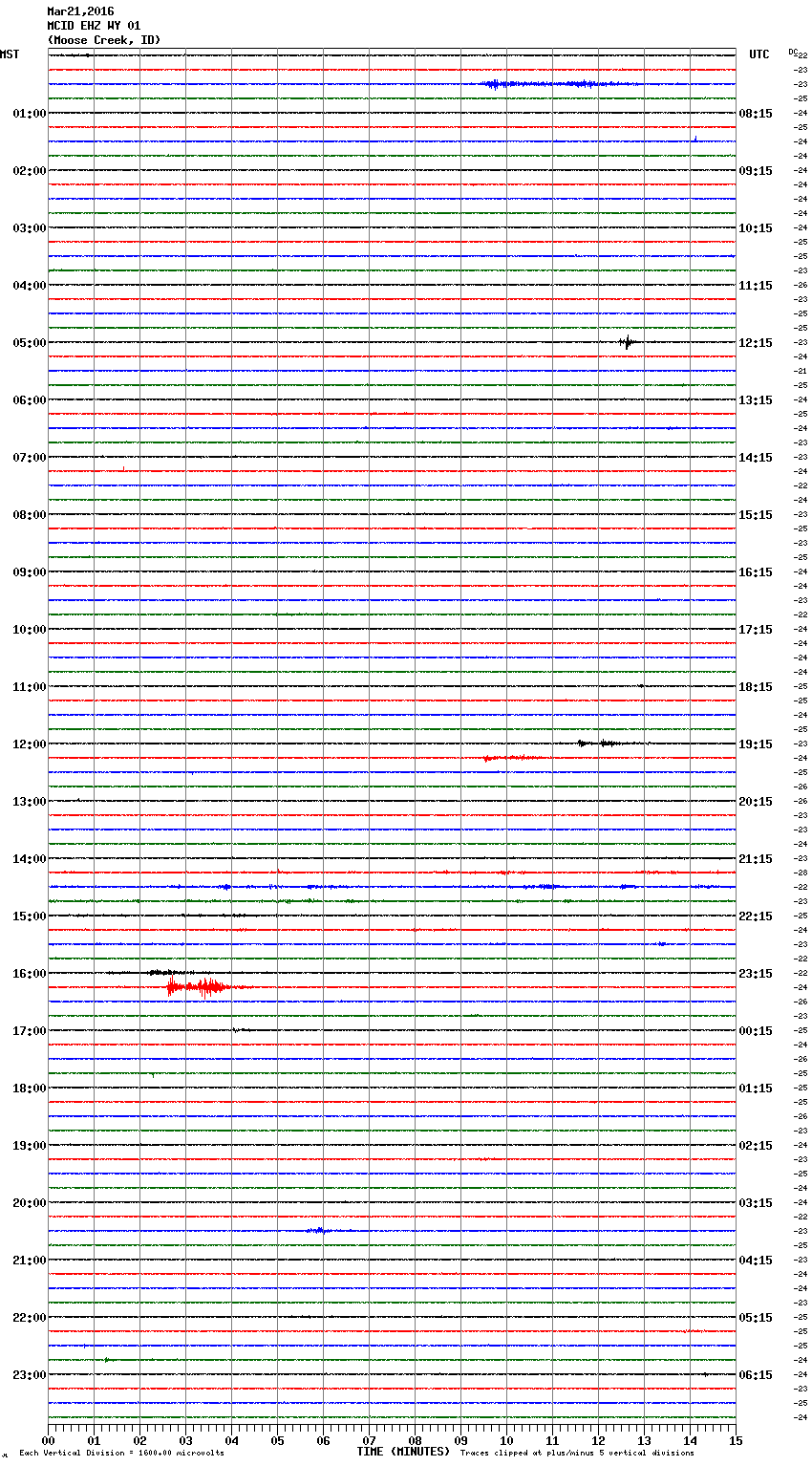The width and height of the screenshot is (812, 1466).
Task: Click the TIME (MINUTES) axis label
Action: pos(403,1452)
